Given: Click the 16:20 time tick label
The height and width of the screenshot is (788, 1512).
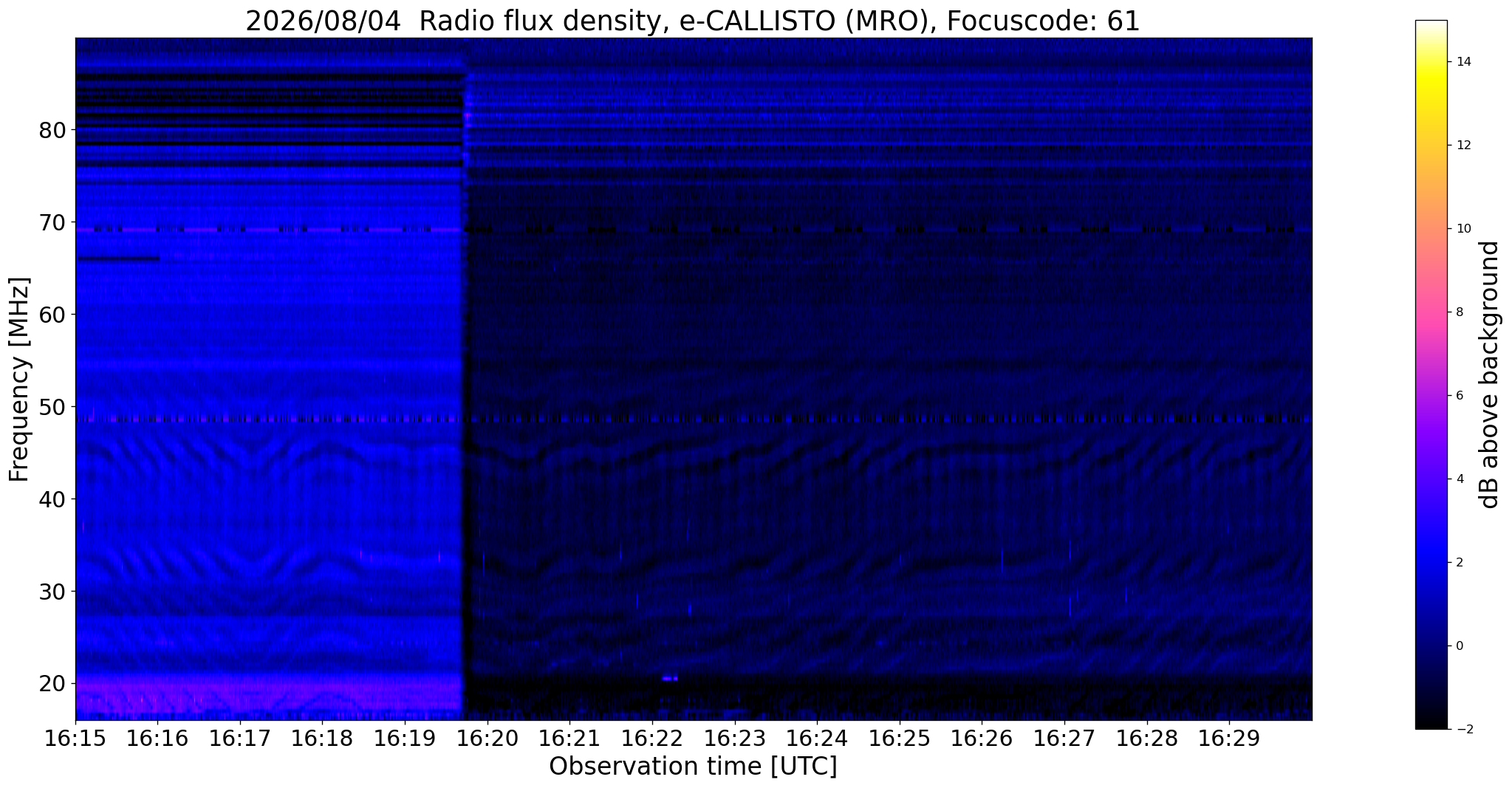Looking at the screenshot, I should pos(488,739).
